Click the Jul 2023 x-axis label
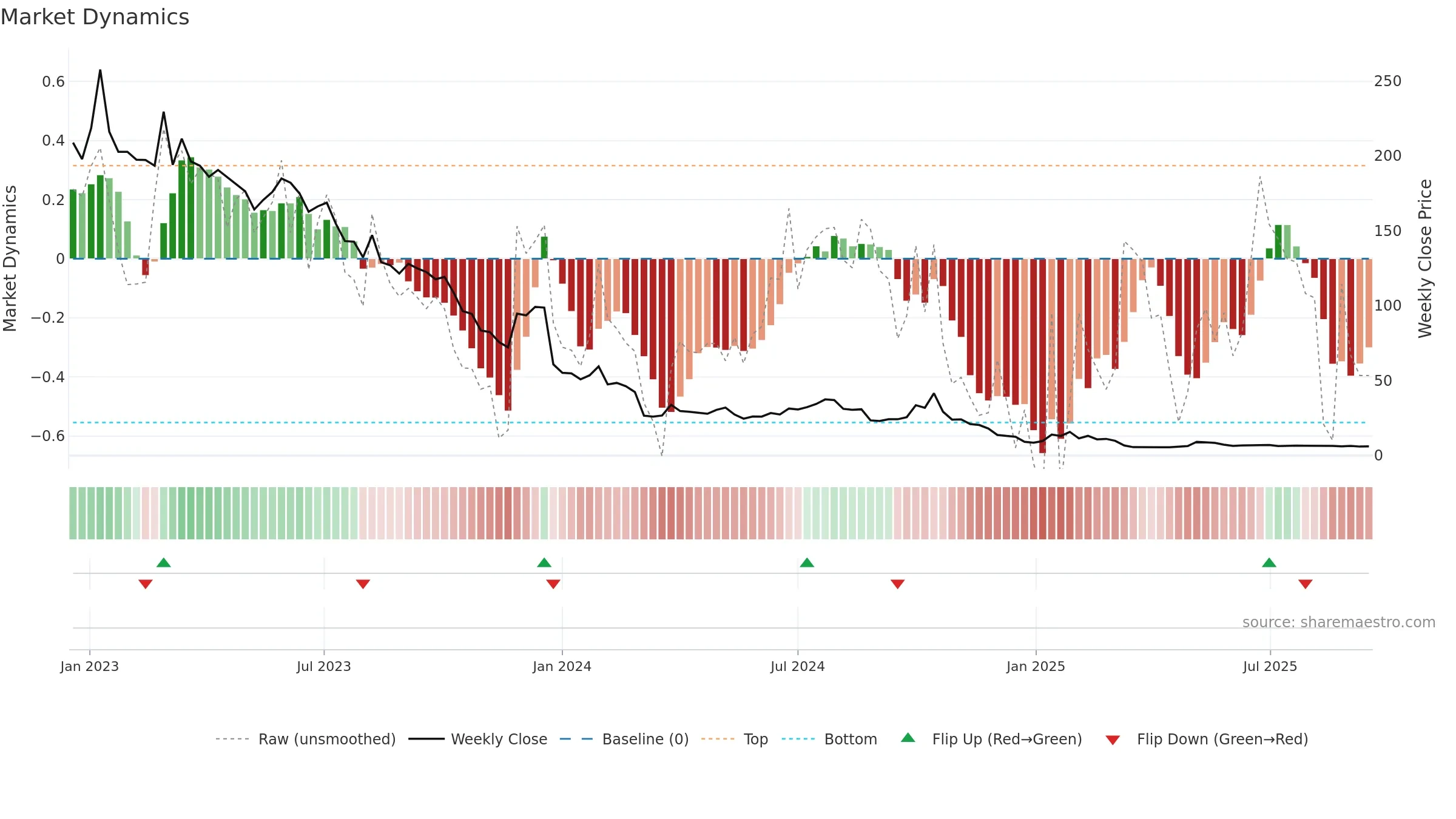The image size is (1456, 819). [324, 666]
